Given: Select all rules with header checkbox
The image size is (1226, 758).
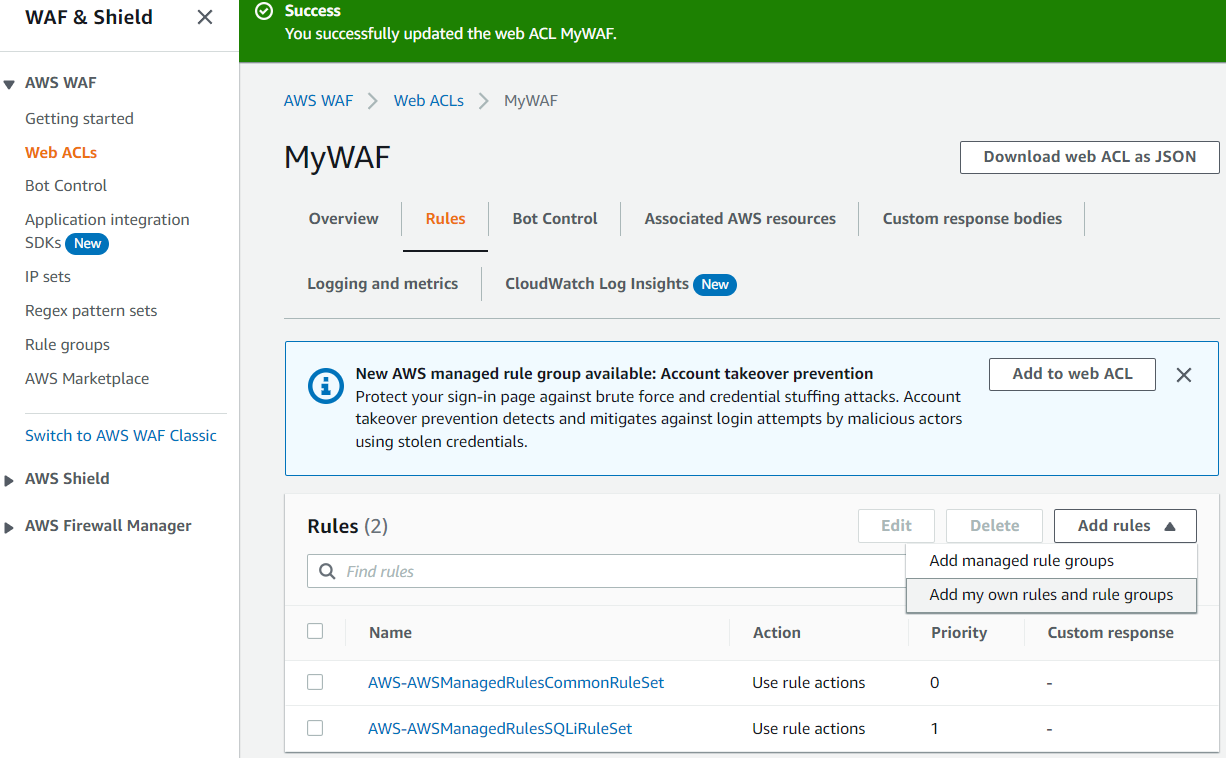Looking at the screenshot, I should [x=315, y=631].
